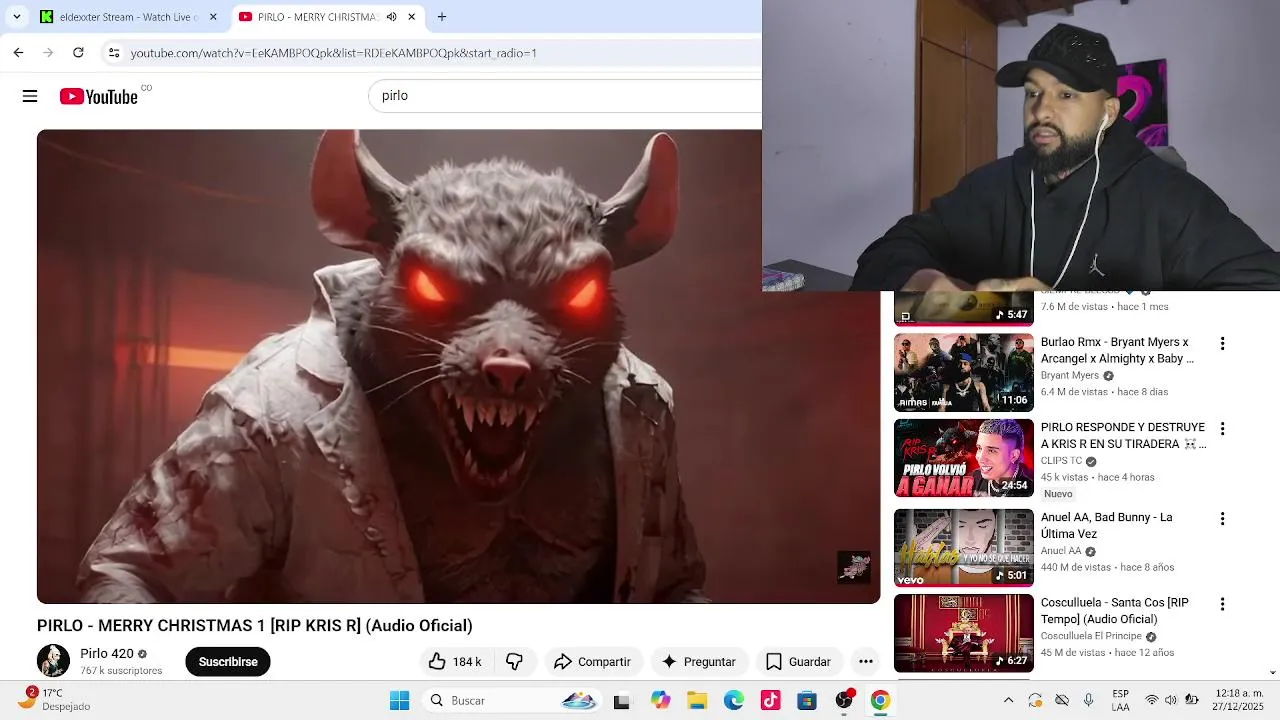Image resolution: width=1280 pixels, height=720 pixels.
Task: Go back with the browser back arrow
Action: coord(18,52)
